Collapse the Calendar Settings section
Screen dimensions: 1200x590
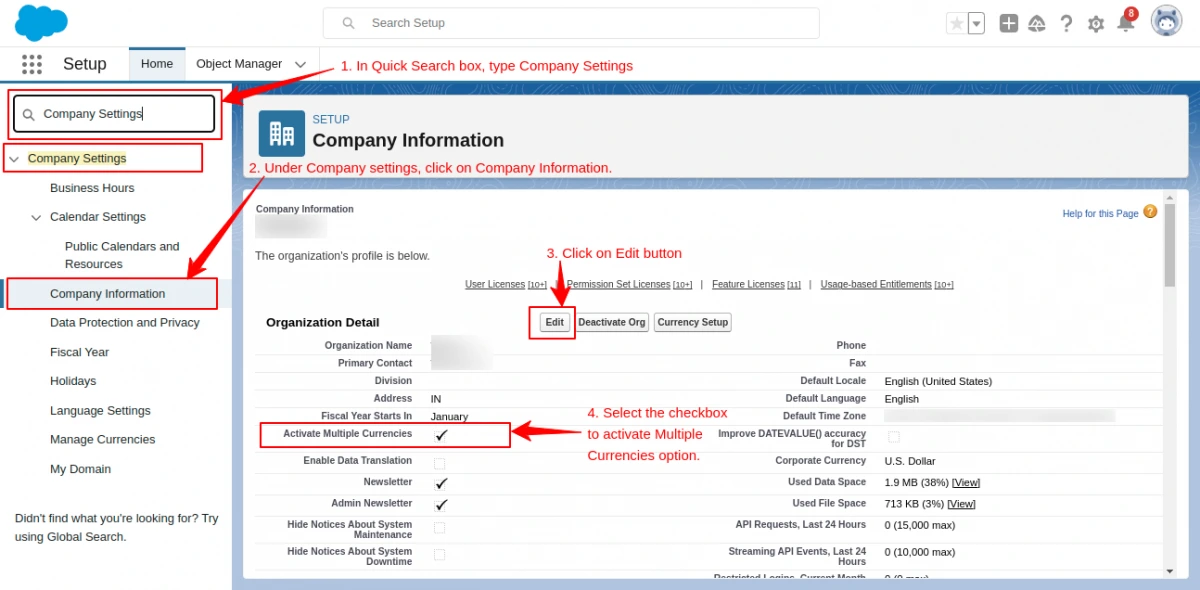click(36, 217)
